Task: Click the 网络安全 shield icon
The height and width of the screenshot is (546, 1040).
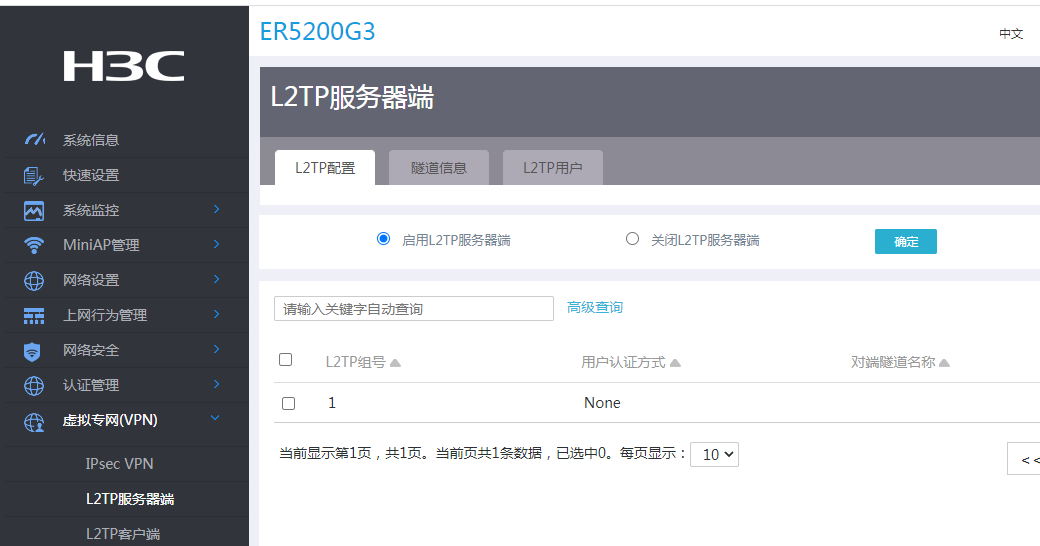Action: 32,351
